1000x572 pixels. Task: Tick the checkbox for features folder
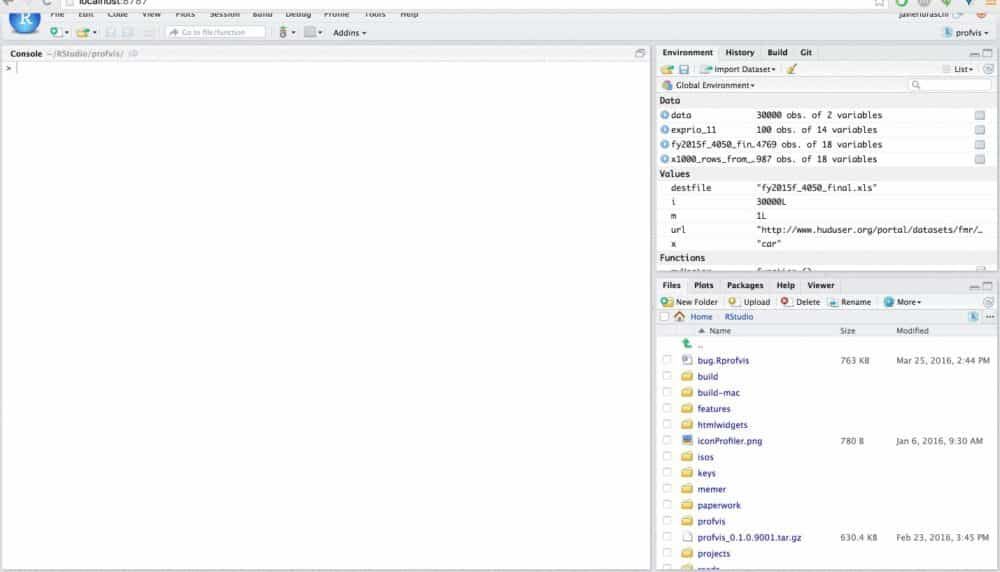667,408
